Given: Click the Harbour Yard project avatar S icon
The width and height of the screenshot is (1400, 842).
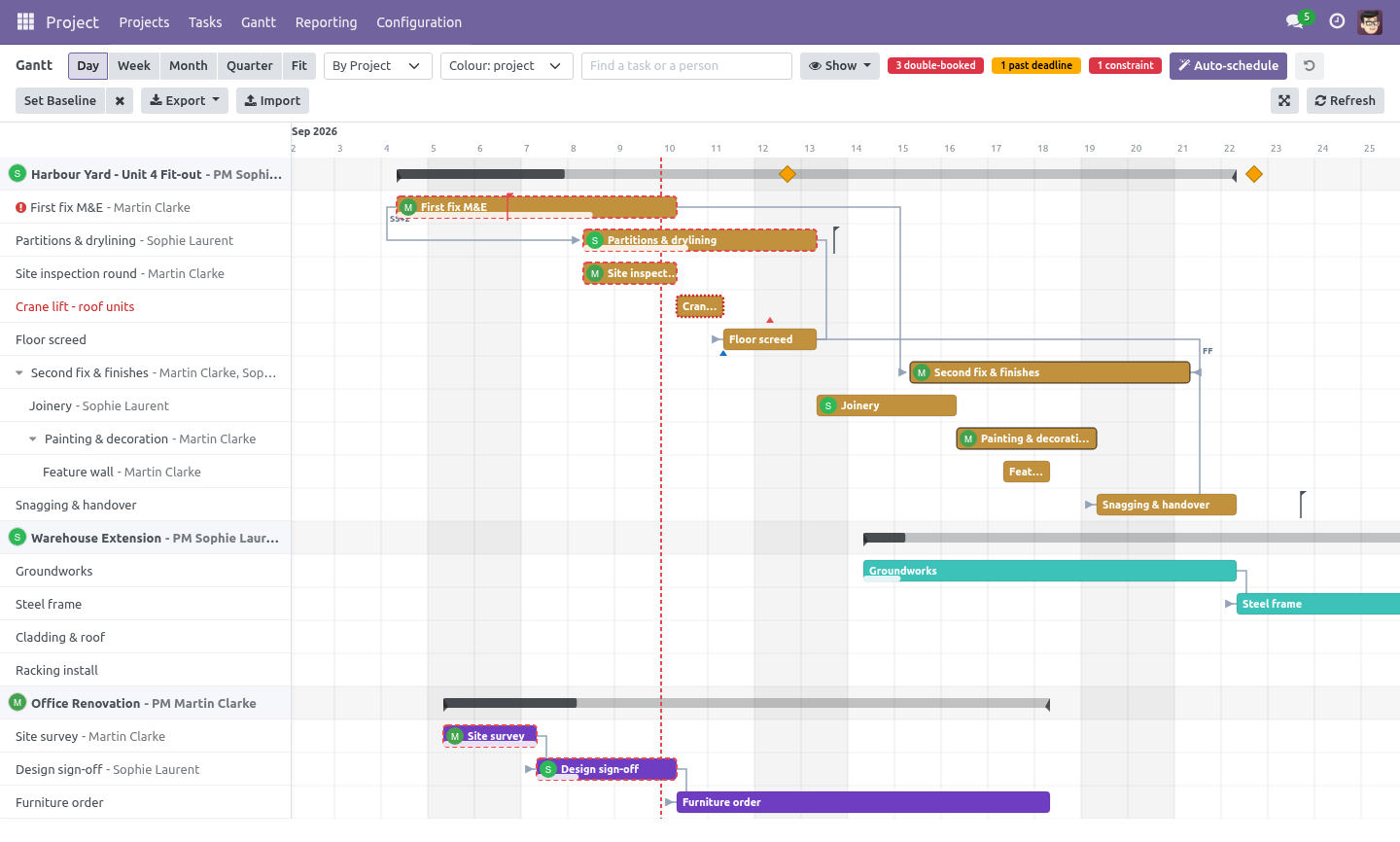Looking at the screenshot, I should coord(17,173).
